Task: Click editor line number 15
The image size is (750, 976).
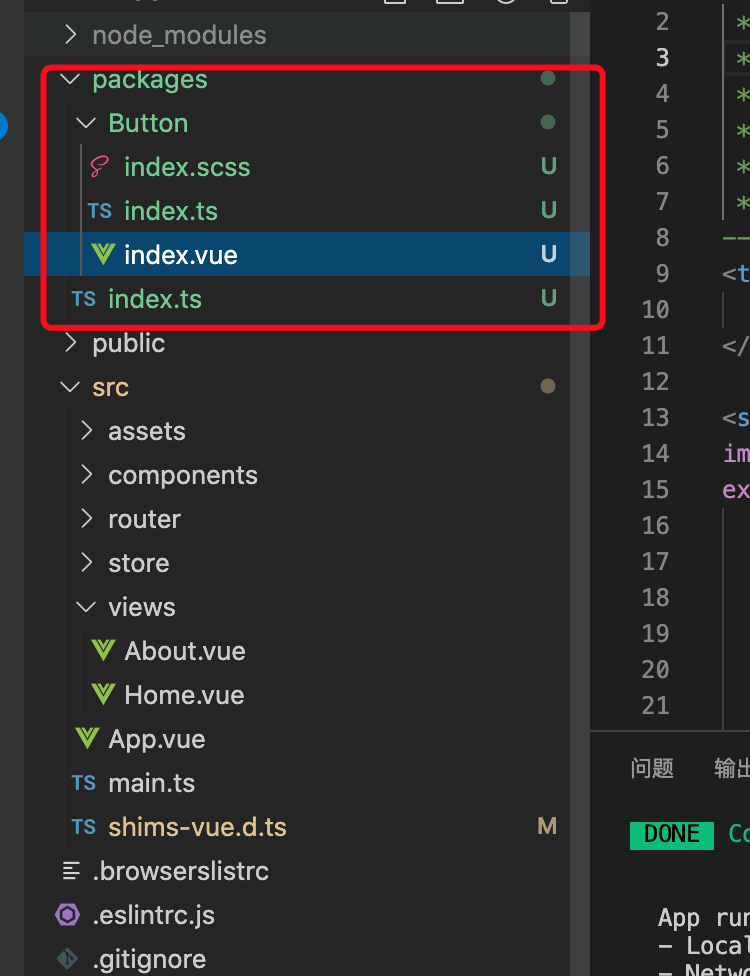Action: click(655, 489)
